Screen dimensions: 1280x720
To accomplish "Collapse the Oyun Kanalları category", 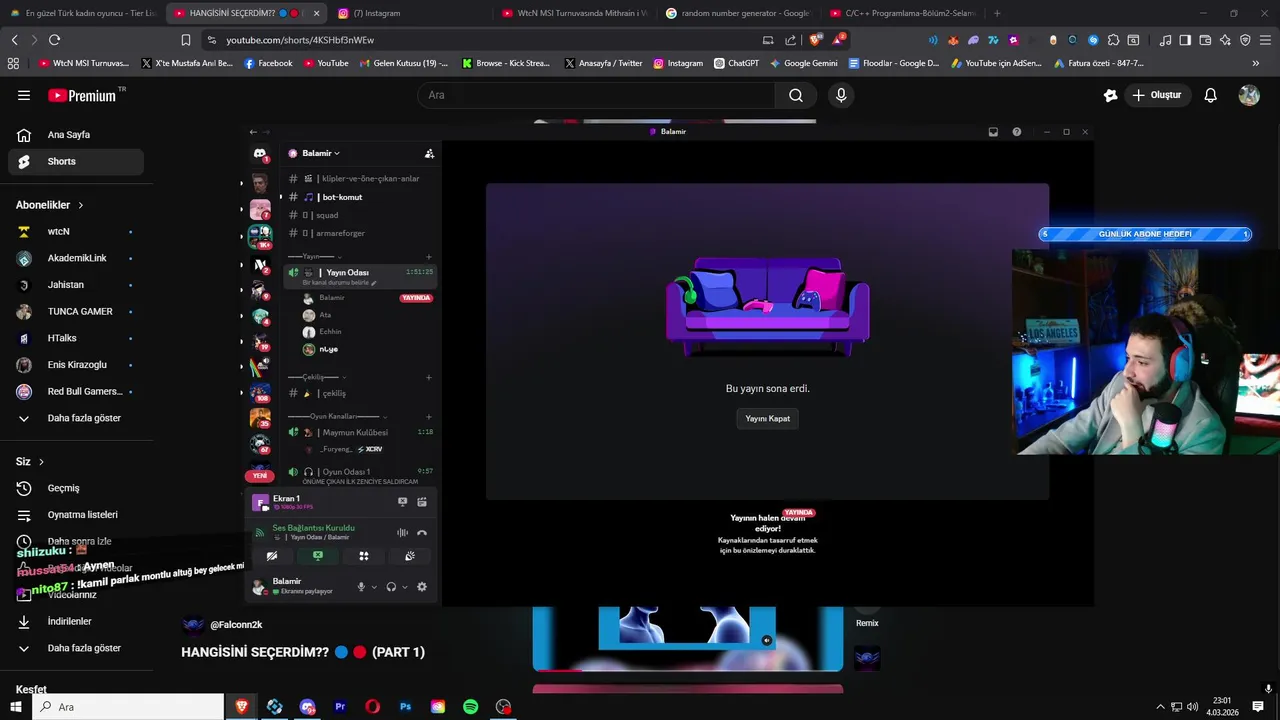I will coord(337,416).
